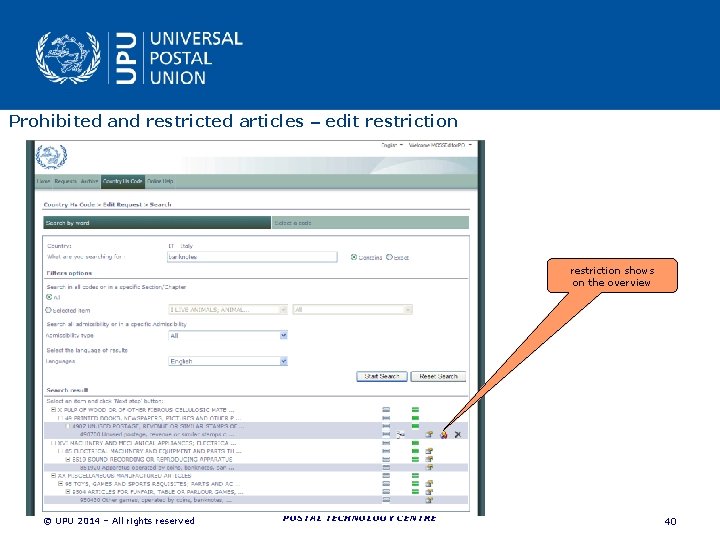
Task: Click the search keyword input field
Action: (x=252, y=257)
